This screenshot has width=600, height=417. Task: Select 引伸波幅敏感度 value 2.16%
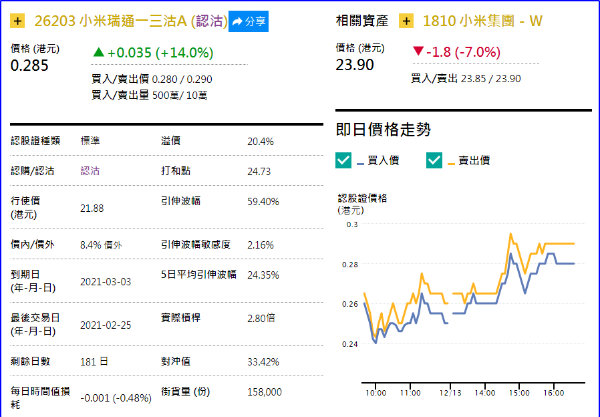(x=260, y=245)
